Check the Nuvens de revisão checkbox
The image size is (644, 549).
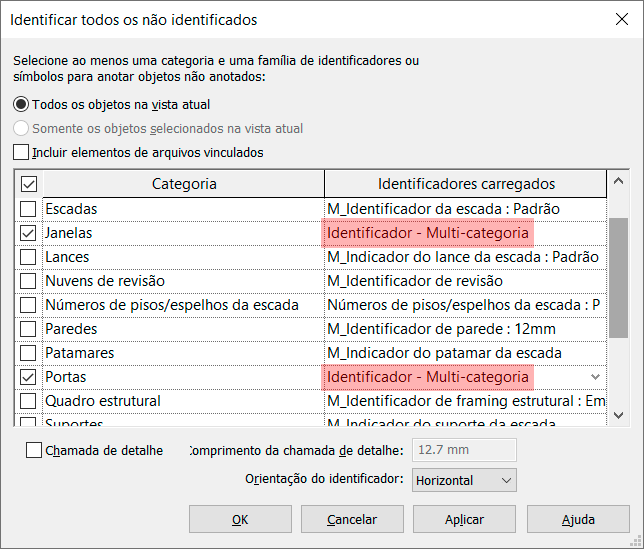28,281
